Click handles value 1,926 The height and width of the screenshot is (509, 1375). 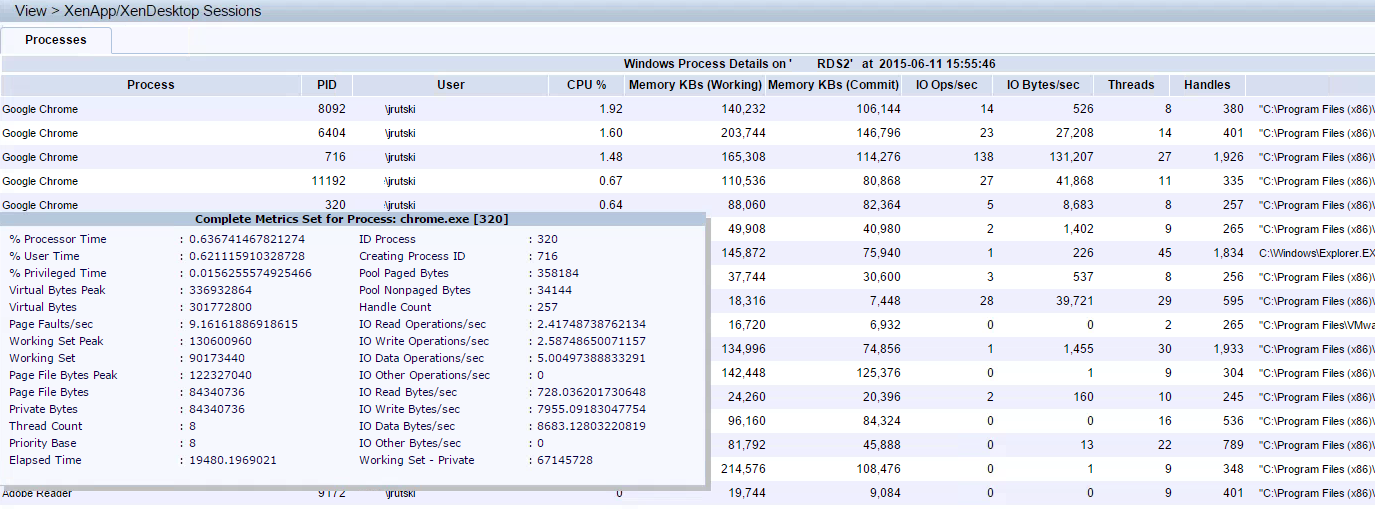1228,157
